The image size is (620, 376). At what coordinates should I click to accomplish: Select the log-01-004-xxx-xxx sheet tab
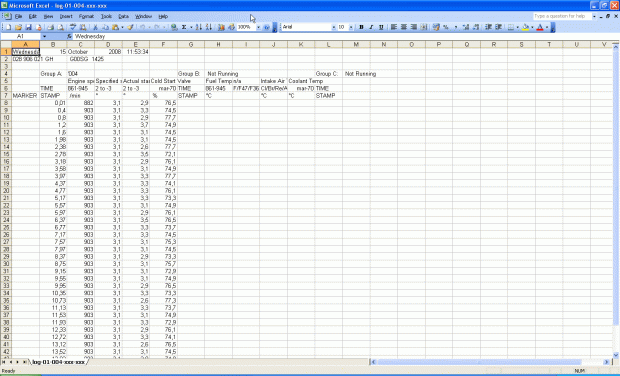59,362
